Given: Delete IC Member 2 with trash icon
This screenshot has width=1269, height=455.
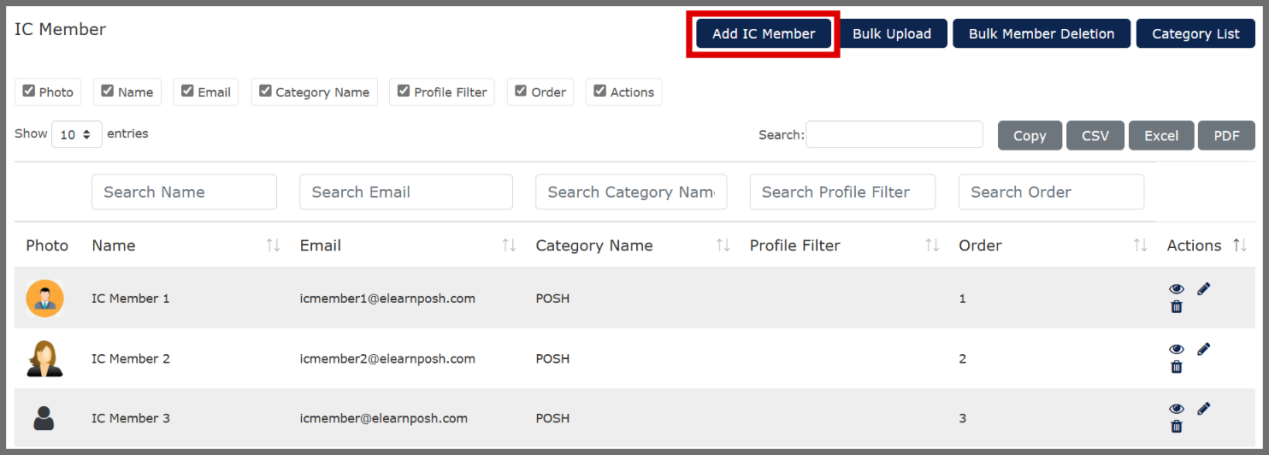Looking at the screenshot, I should (1176, 367).
